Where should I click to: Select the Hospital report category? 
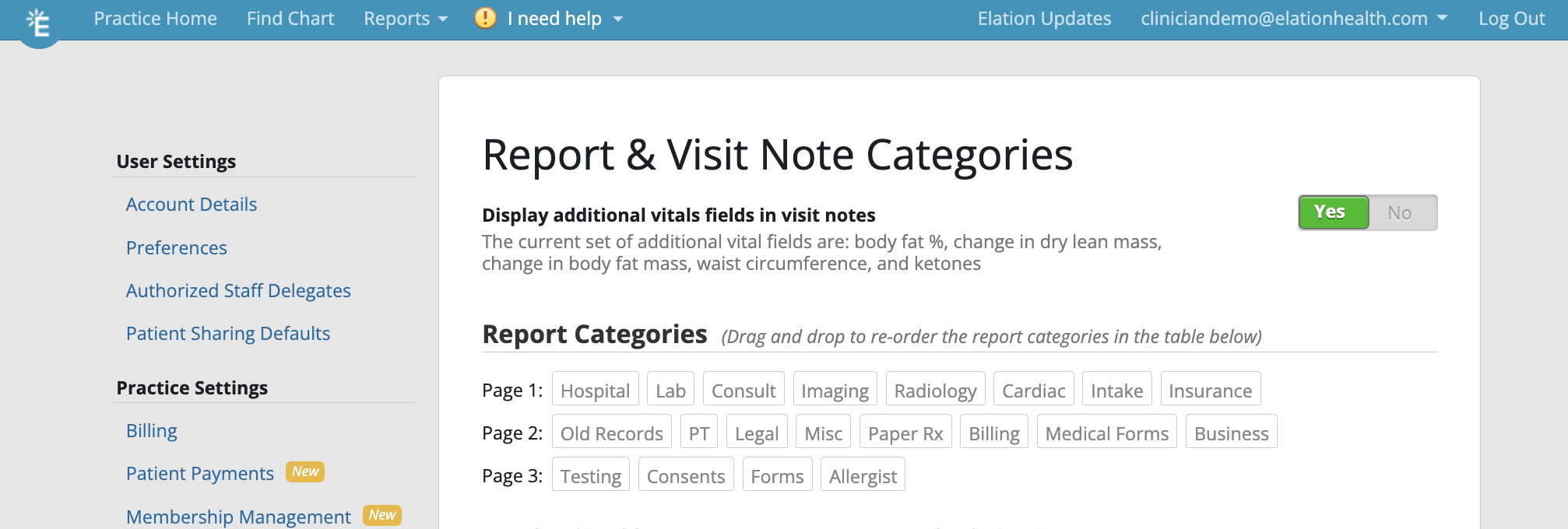[595, 390]
